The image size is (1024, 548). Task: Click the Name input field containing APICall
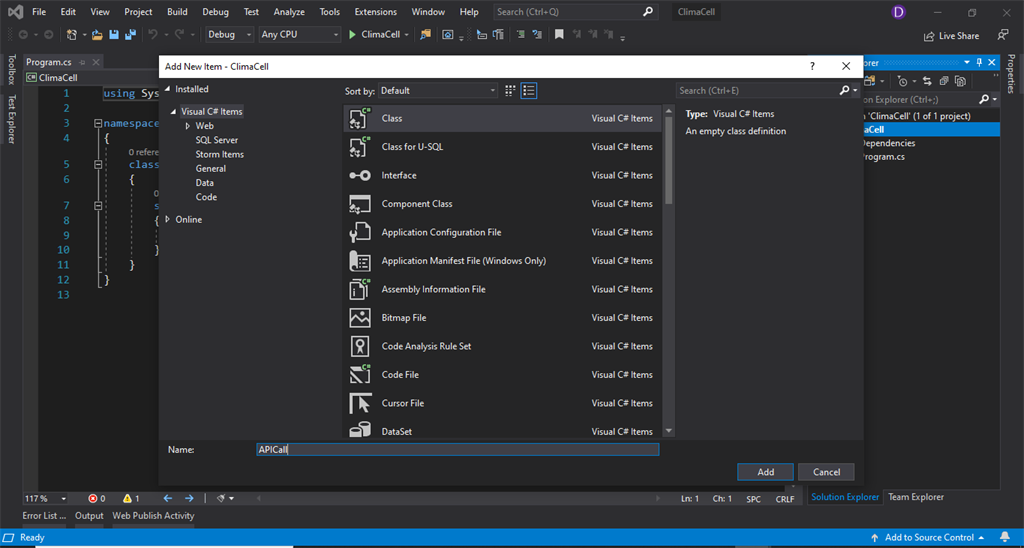457,450
